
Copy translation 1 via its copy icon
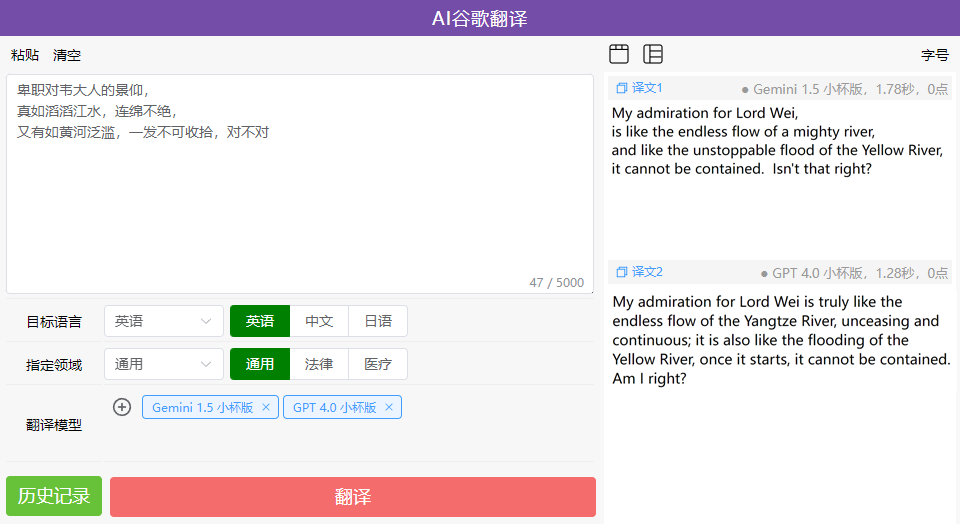pyautogui.click(x=621, y=88)
